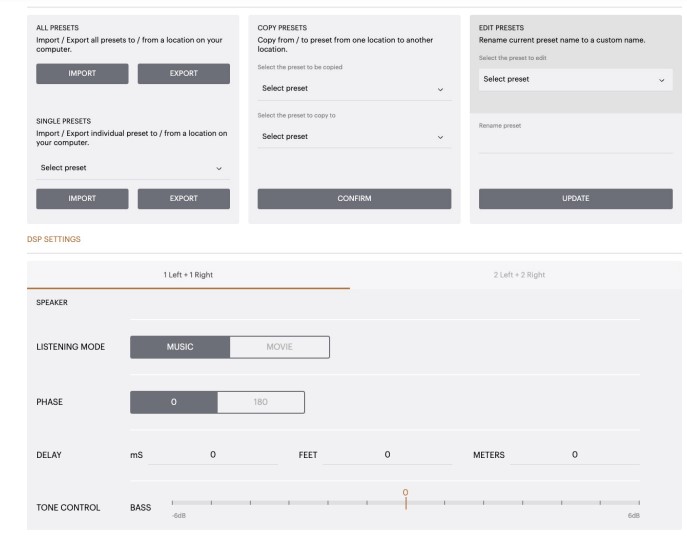Click the Bass tone control slider handle
Viewport: 687px width, 539px height.
click(406, 502)
